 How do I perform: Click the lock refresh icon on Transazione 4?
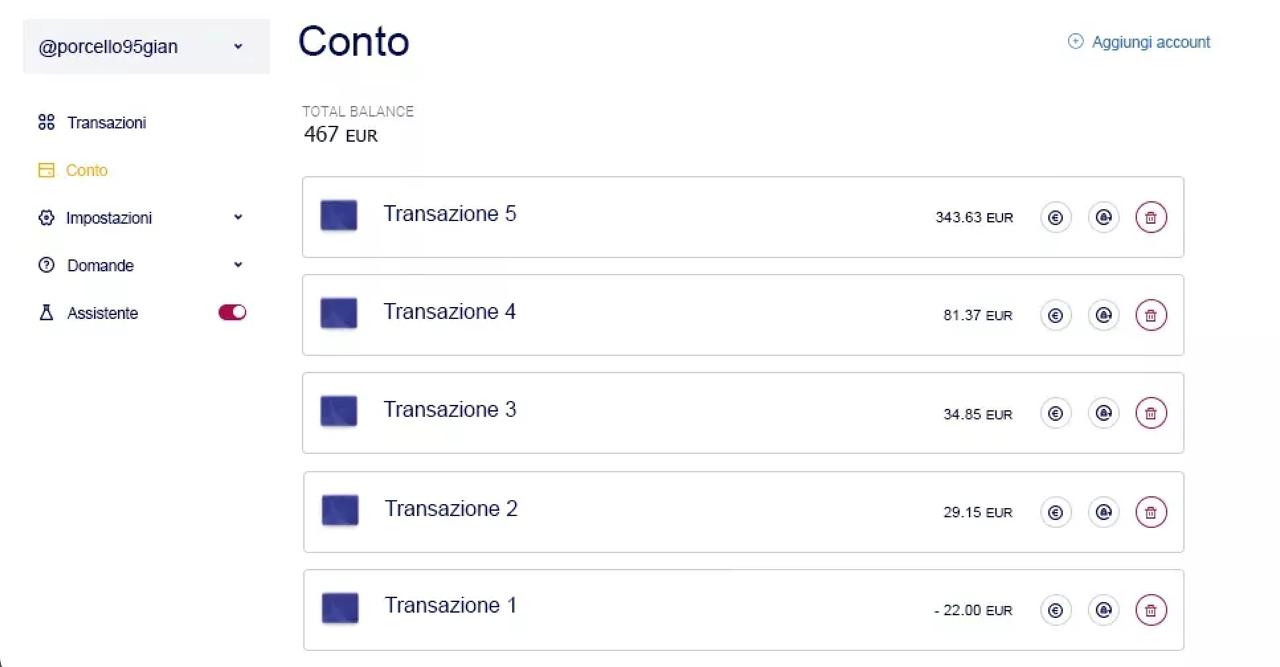pos(1103,315)
